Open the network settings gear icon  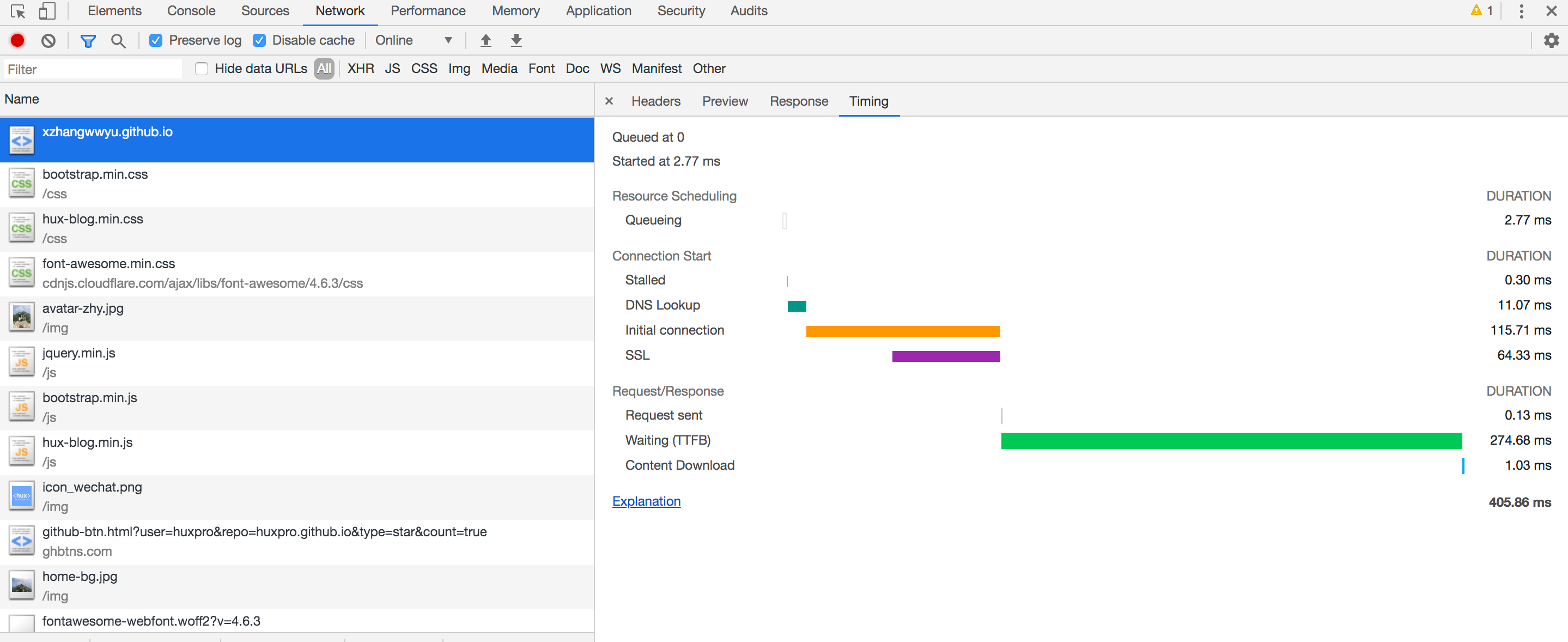(1551, 40)
